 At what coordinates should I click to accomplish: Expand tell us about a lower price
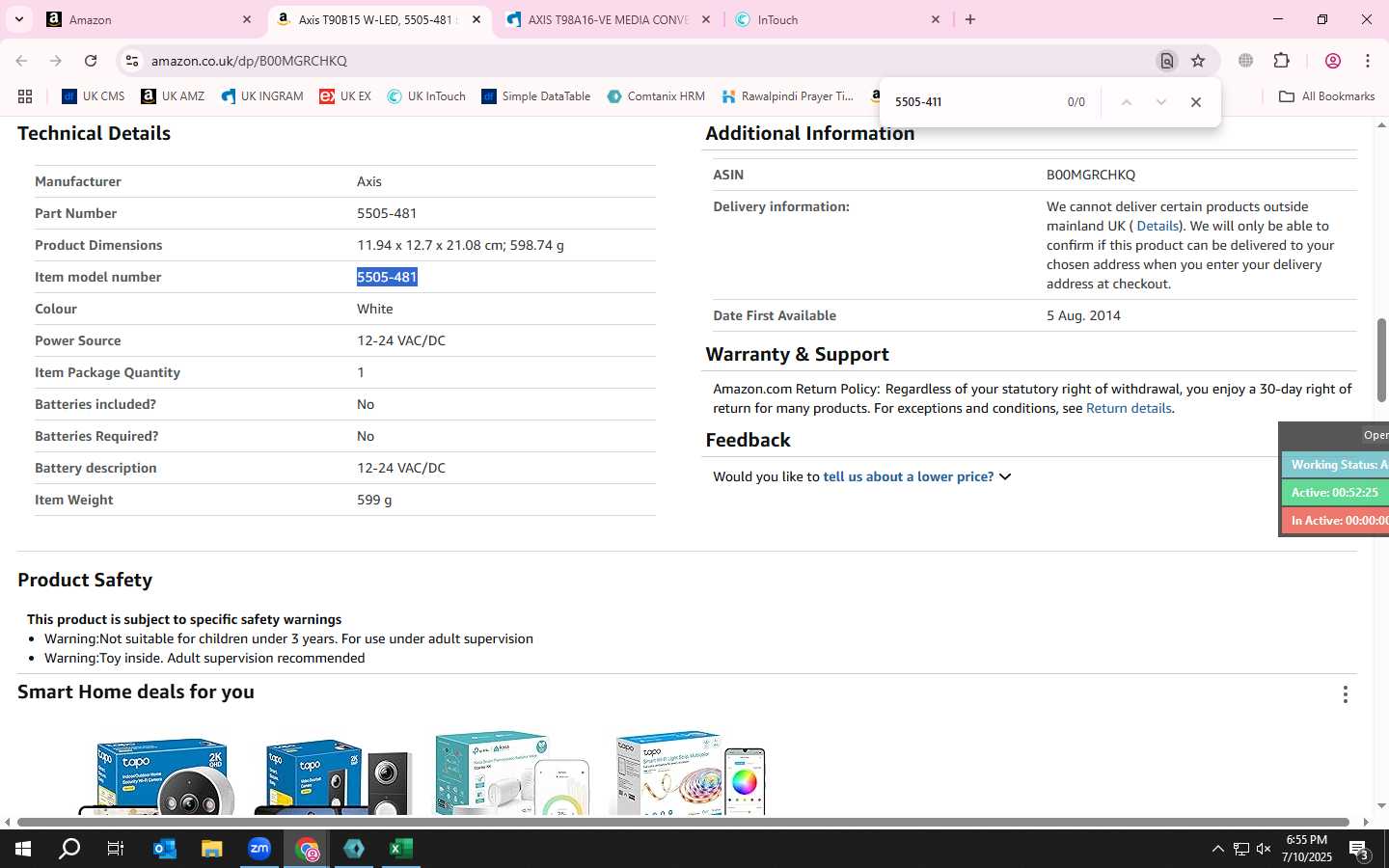pyautogui.click(x=916, y=476)
